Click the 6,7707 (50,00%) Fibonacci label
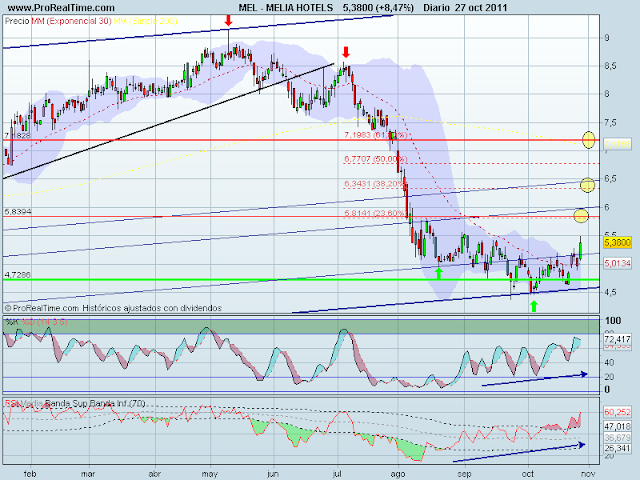The width and height of the screenshot is (640, 480). click(376, 158)
